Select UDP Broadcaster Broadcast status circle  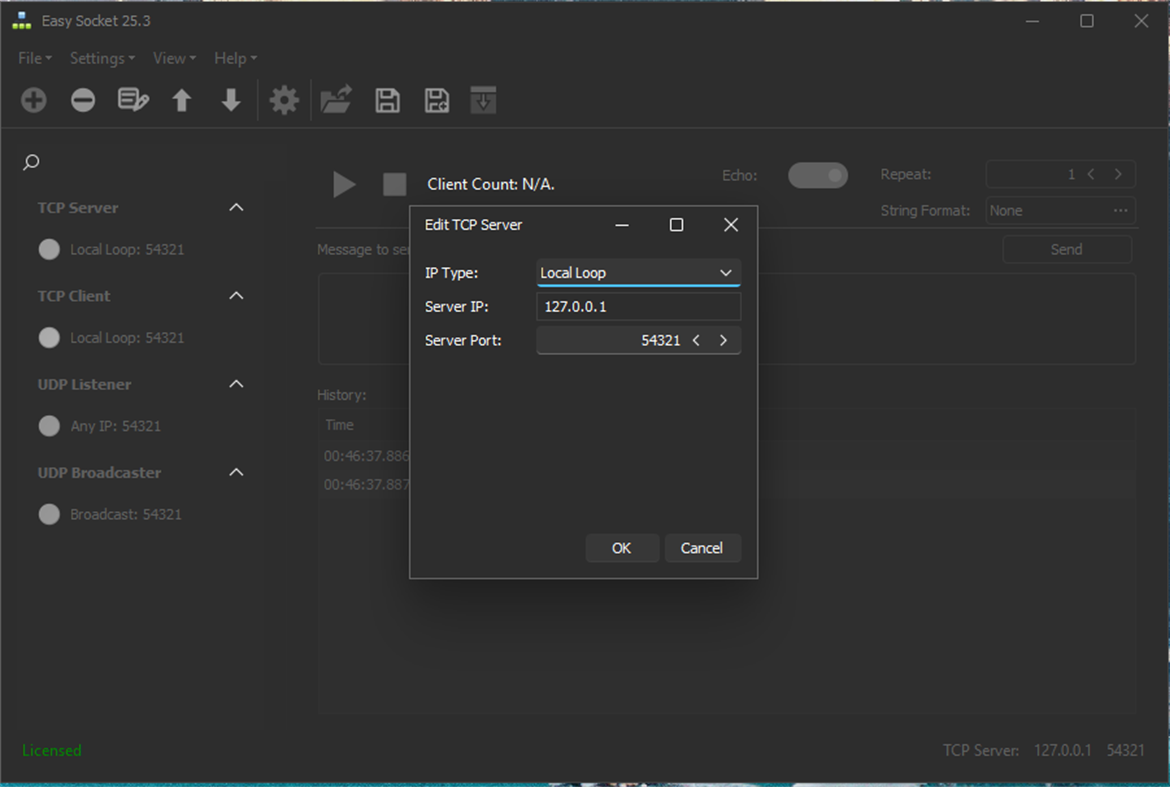pos(49,515)
